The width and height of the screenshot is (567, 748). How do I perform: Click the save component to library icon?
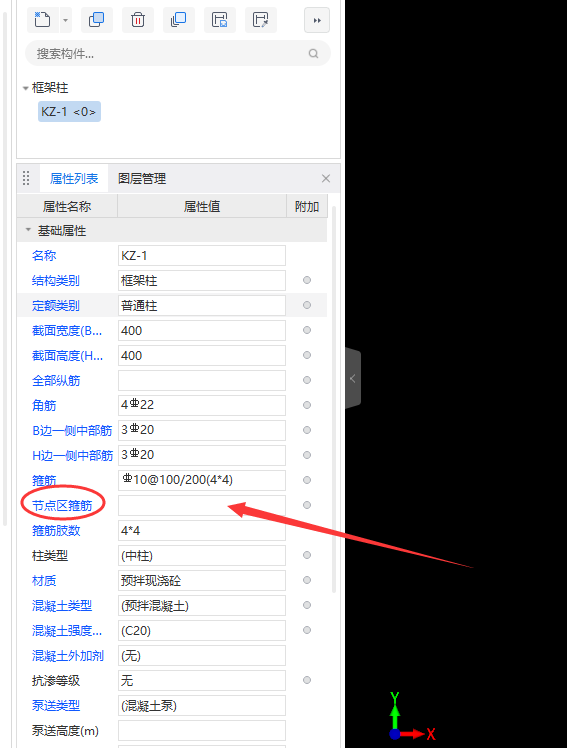click(220, 20)
